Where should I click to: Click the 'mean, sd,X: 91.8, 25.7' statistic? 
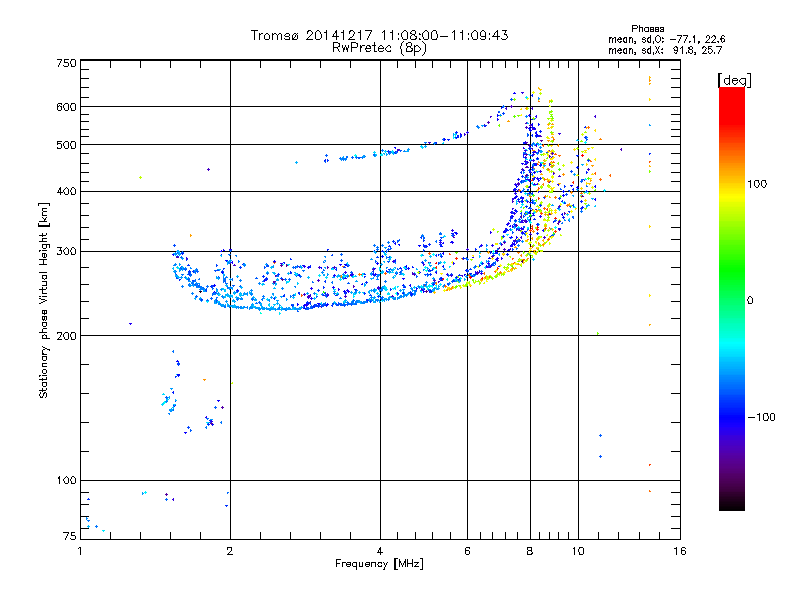[x=665, y=50]
